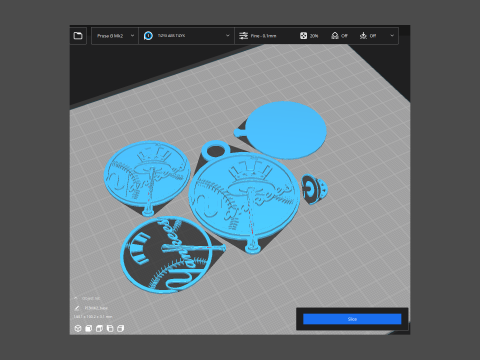Switch to the right side view icon
Viewport: 480px width, 360px height.
pos(120,328)
